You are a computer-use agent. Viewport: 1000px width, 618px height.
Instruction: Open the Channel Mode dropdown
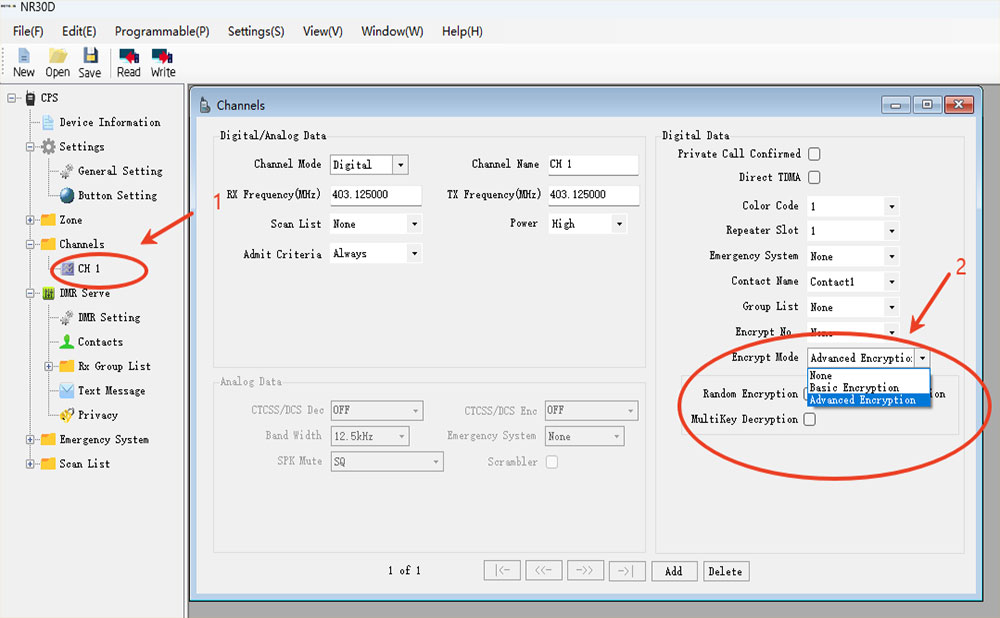pos(401,165)
